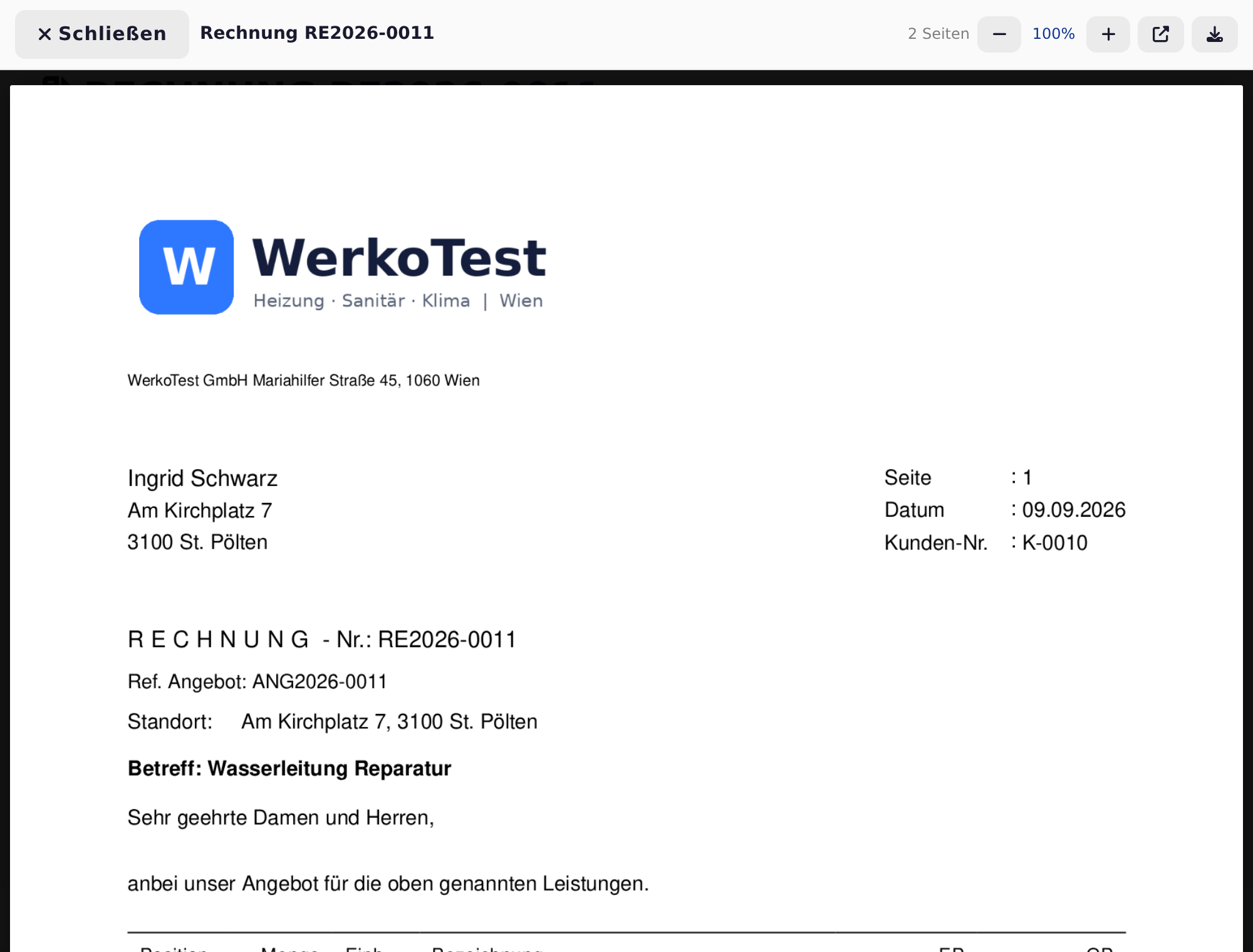Click the 'Kunden-Nr.' label
1253x952 pixels.
tap(936, 542)
